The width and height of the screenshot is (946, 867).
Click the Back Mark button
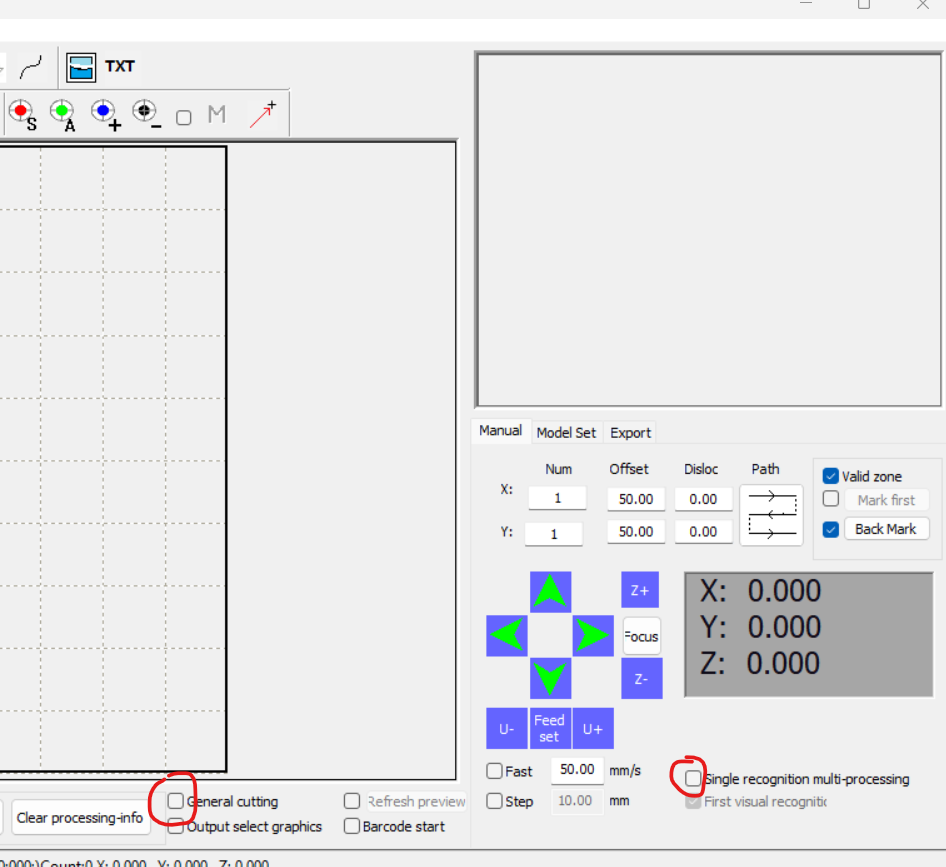pos(886,529)
